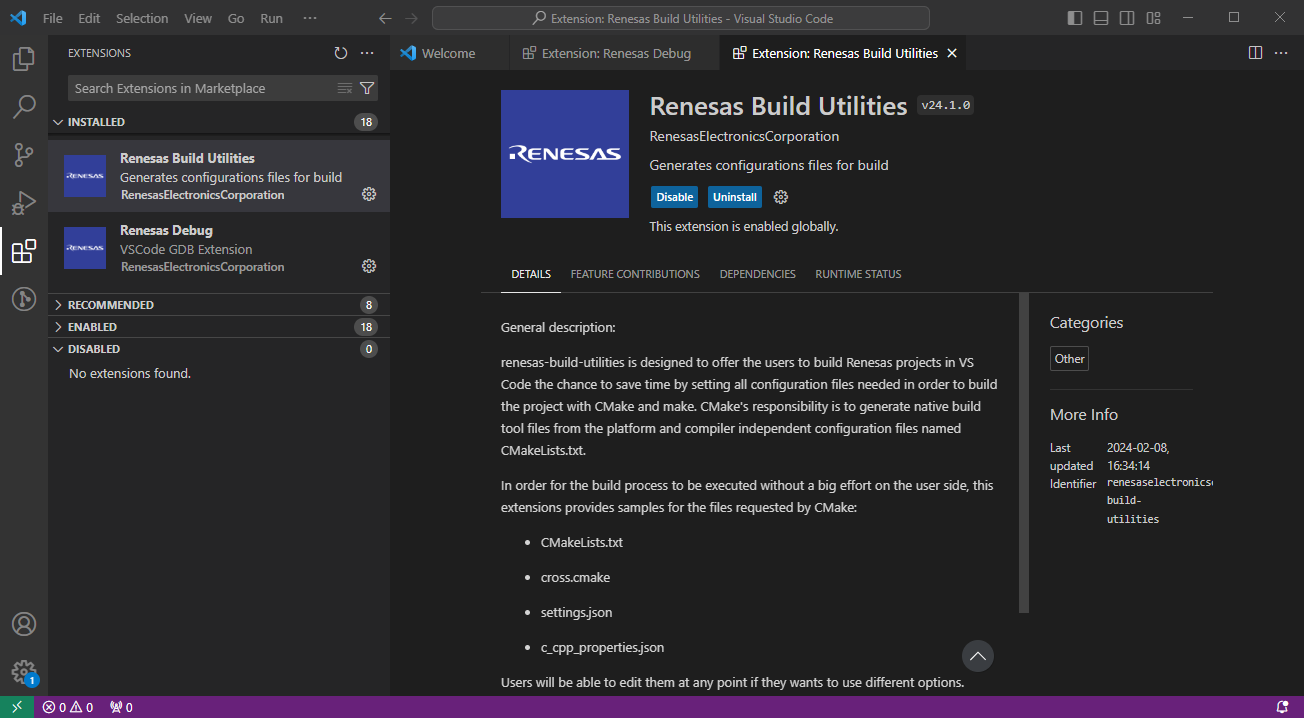Select the Details tab
This screenshot has height=718, width=1304.
pos(531,274)
